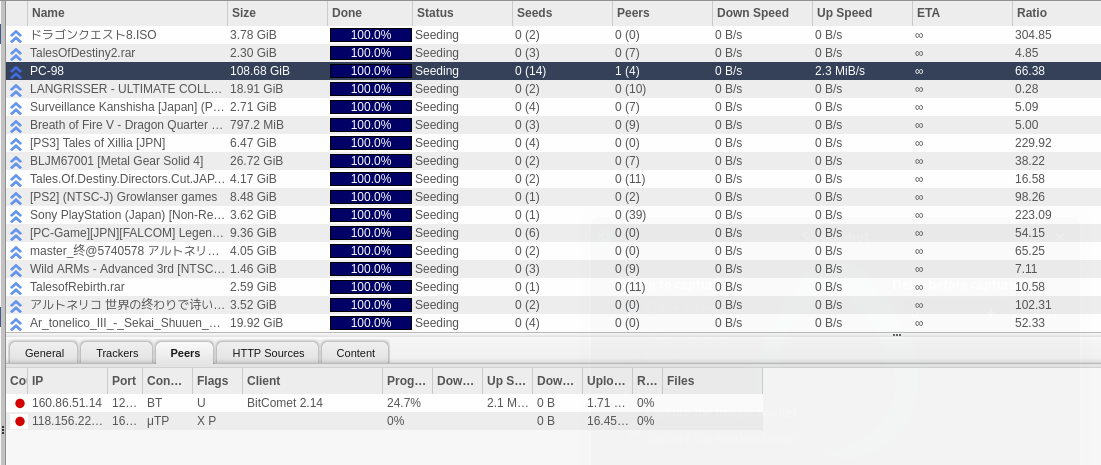Screen dimensions: 1101x465
Task: Click seeding icon for Tales.Of.Destiny.Directors.Cut
Action: click(x=16, y=179)
